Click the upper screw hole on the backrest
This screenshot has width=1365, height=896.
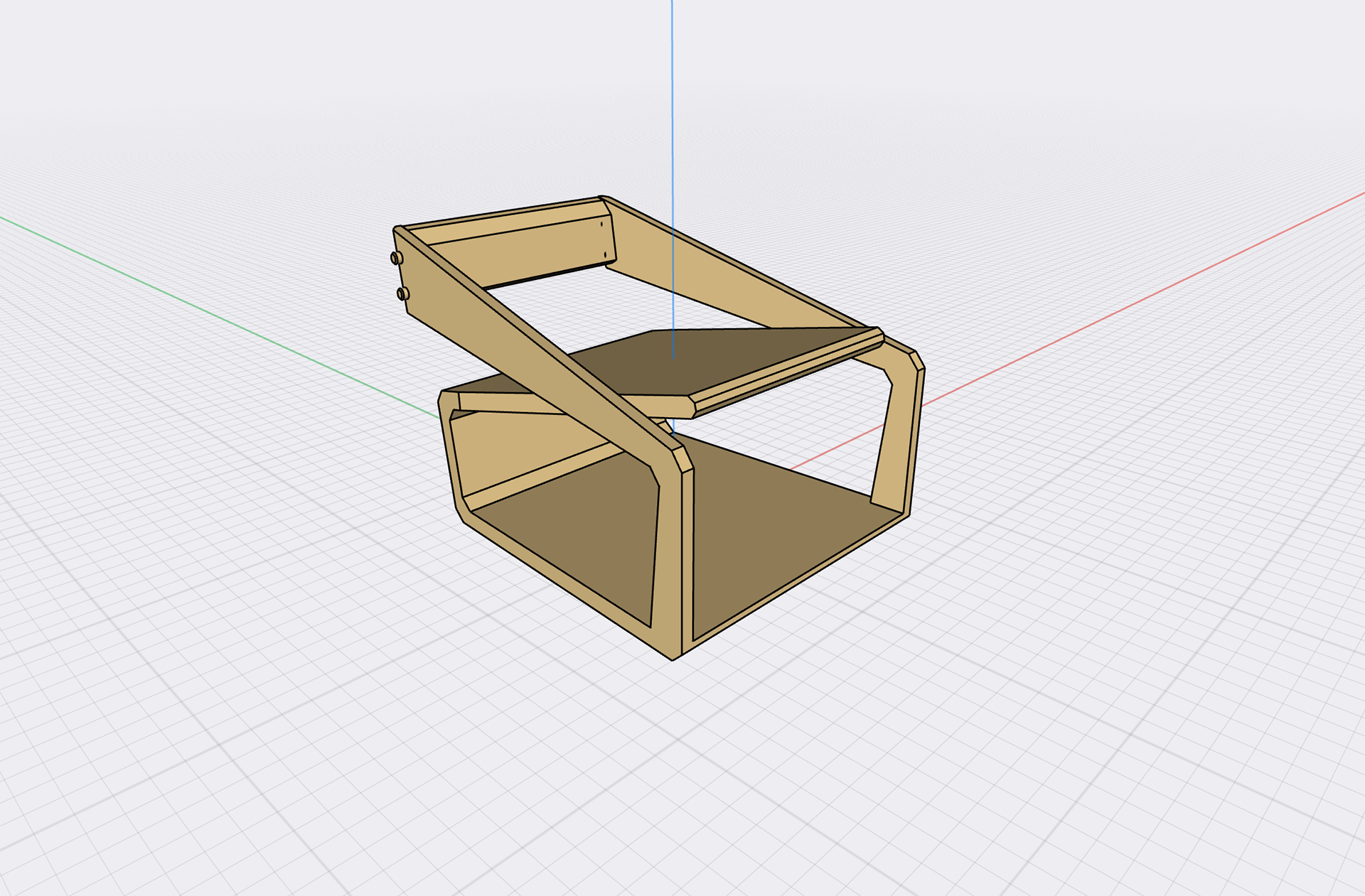[601, 225]
